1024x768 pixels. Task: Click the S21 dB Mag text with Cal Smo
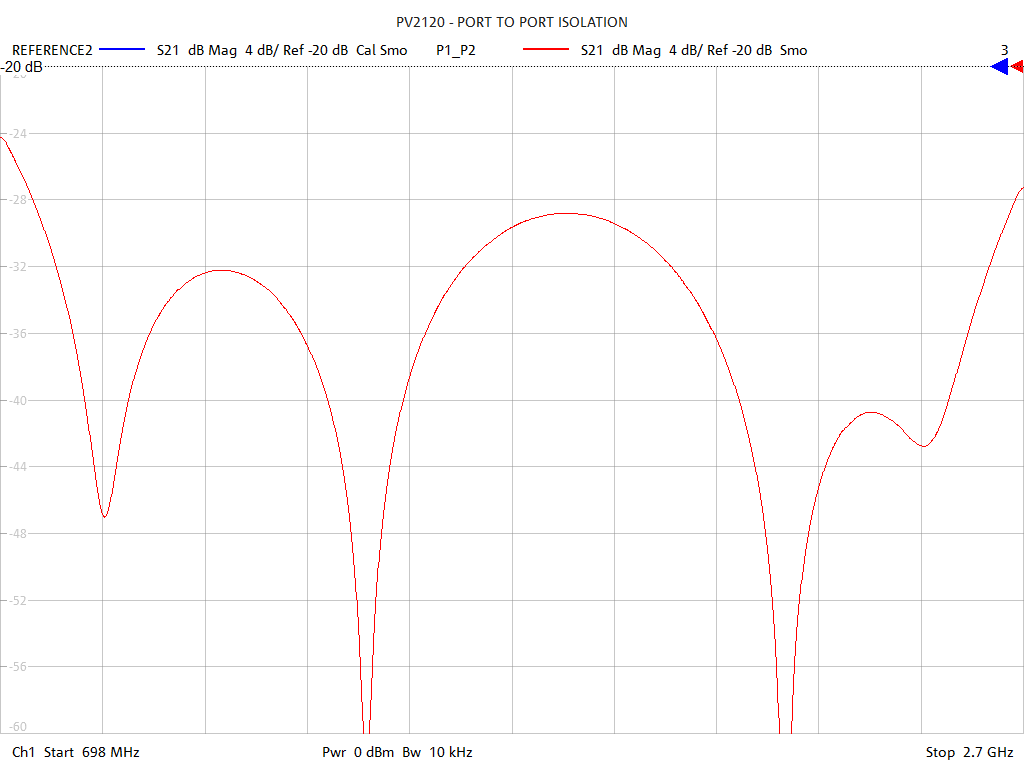pyautogui.click(x=282, y=50)
